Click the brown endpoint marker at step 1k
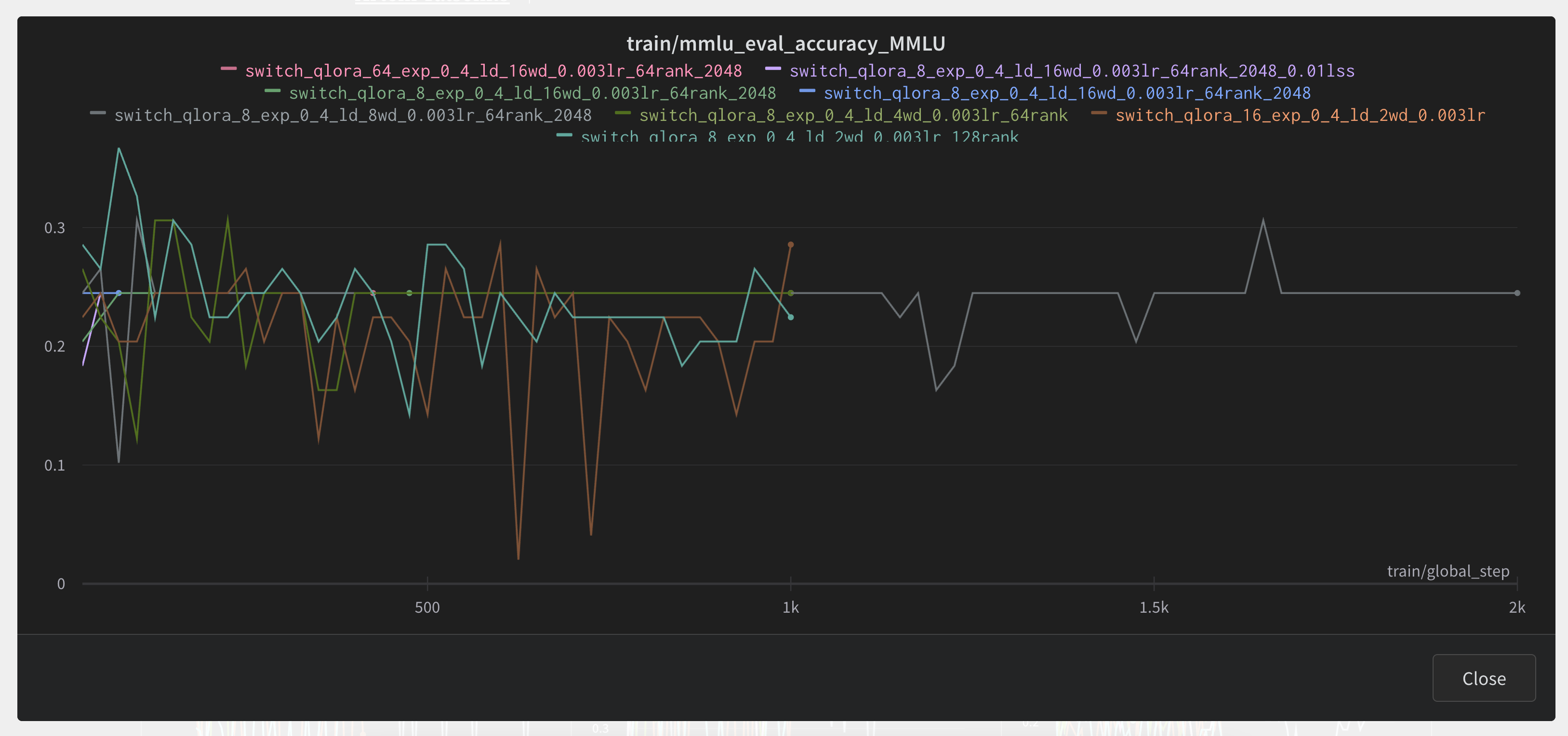This screenshot has width=1568, height=736. 790,245
